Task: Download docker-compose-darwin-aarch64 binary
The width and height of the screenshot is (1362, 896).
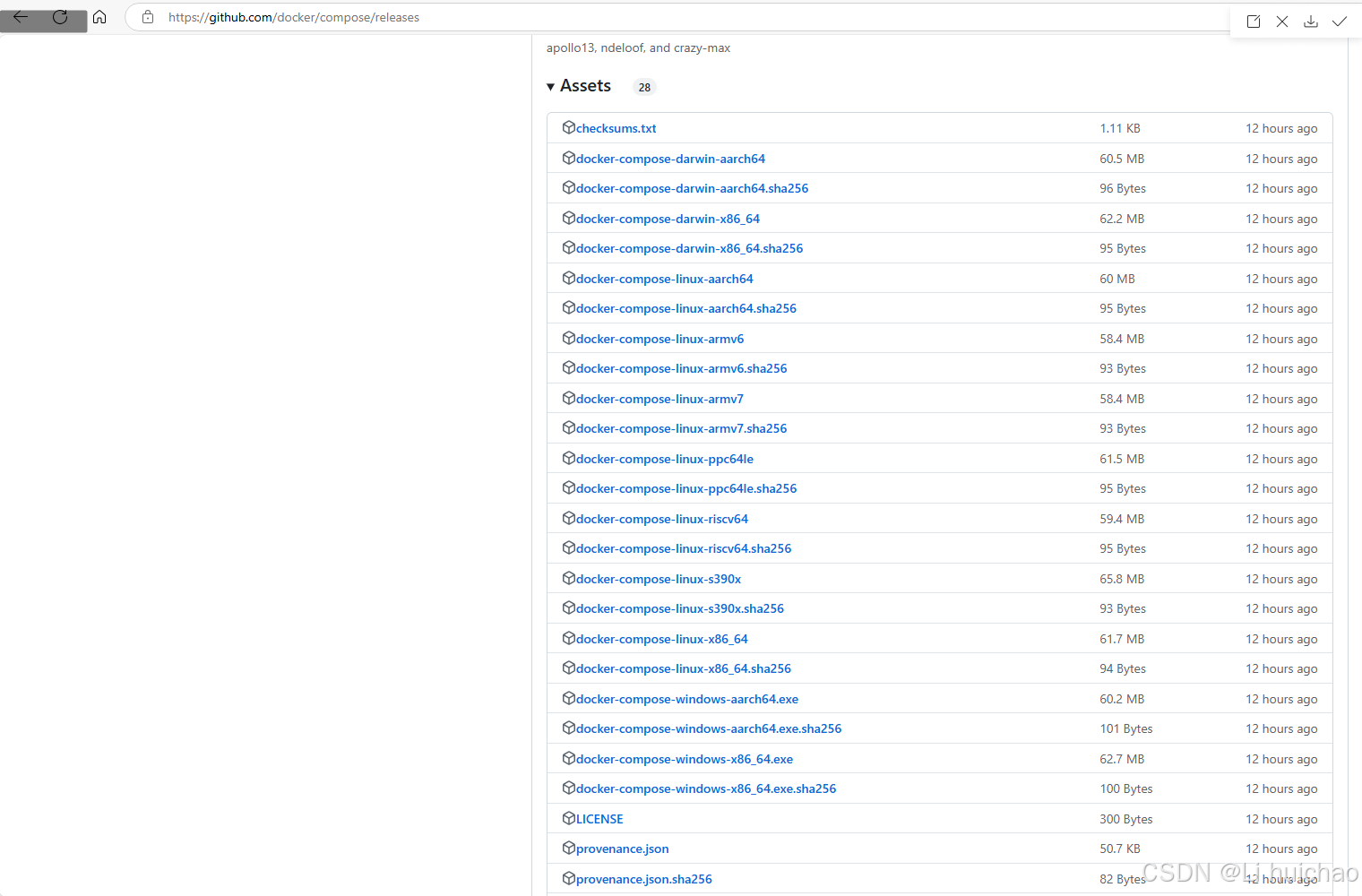Action: tap(670, 159)
